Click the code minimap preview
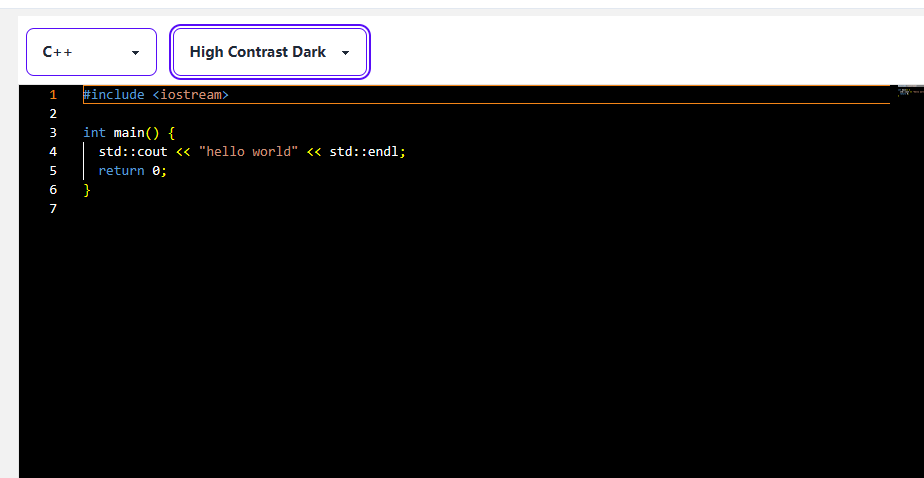924x478 pixels. [909, 92]
